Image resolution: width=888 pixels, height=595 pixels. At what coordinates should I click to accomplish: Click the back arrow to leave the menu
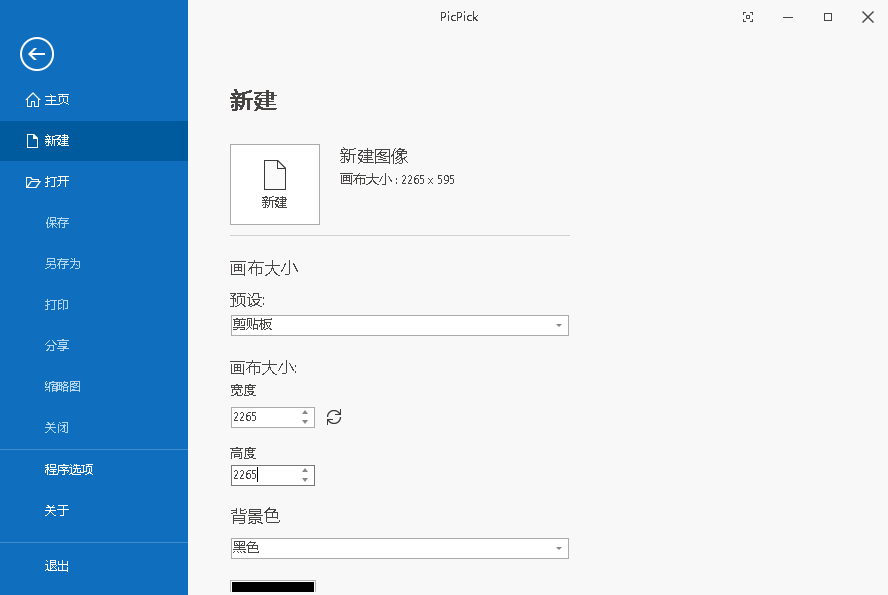pyautogui.click(x=36, y=54)
